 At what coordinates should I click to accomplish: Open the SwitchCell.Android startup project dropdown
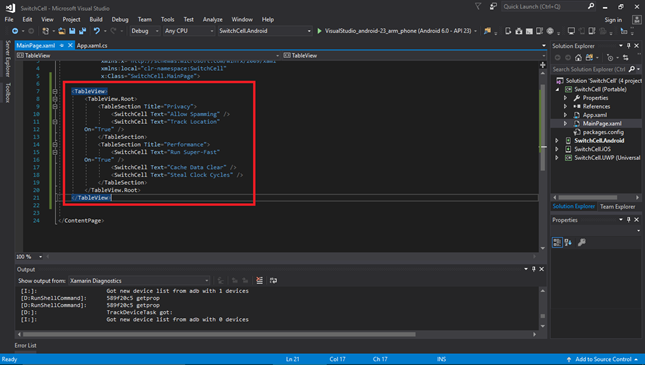(264, 31)
